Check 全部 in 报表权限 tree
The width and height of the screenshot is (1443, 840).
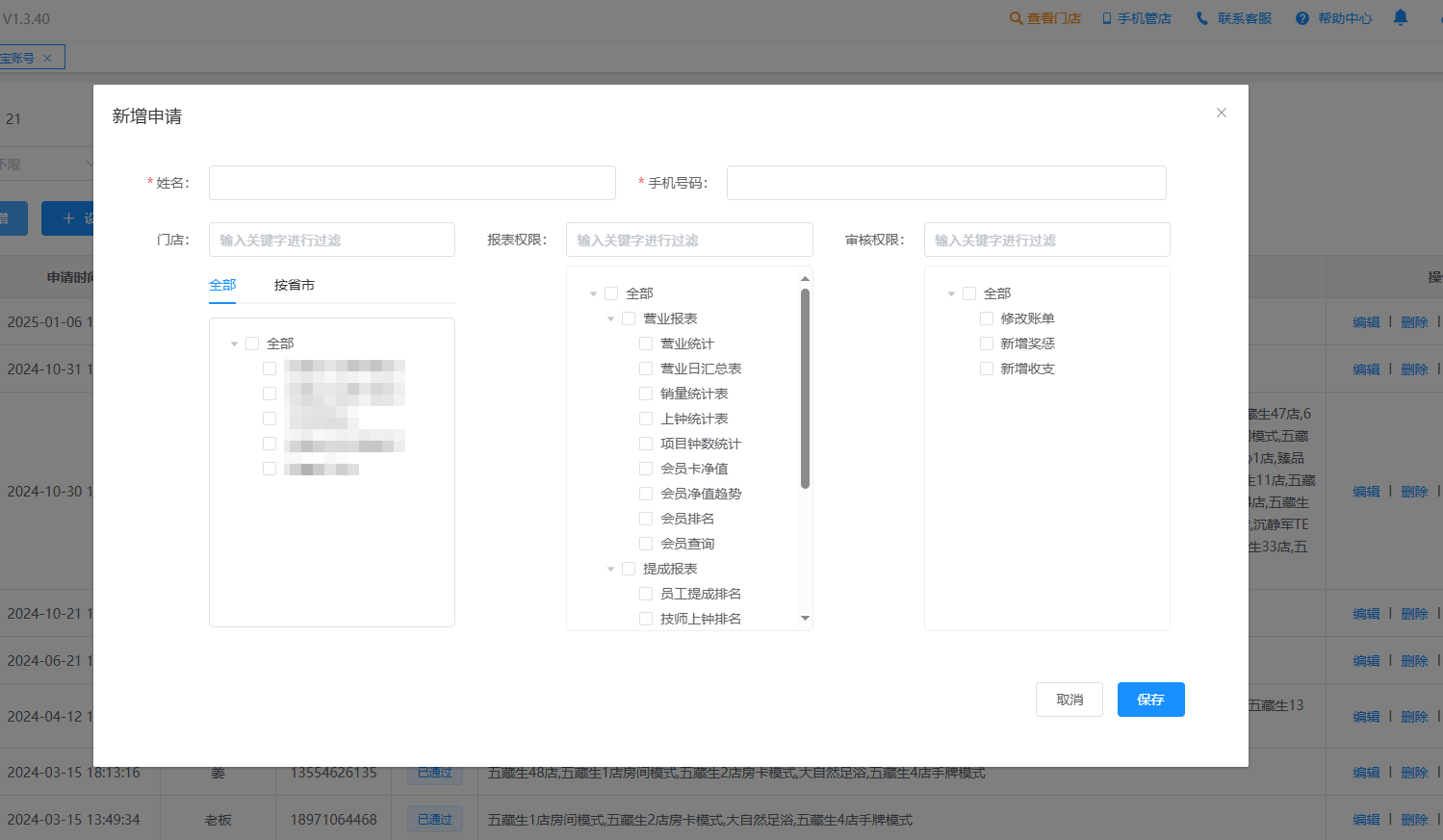[x=611, y=293]
